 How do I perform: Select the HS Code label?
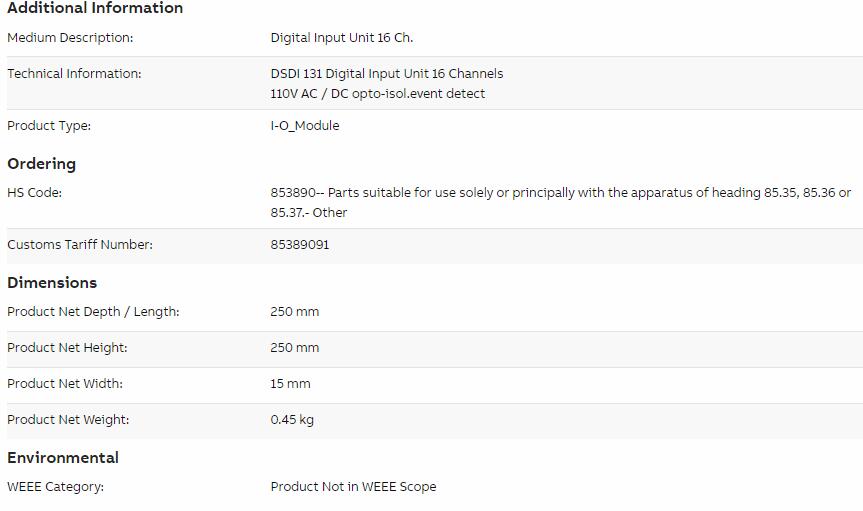pos(34,193)
